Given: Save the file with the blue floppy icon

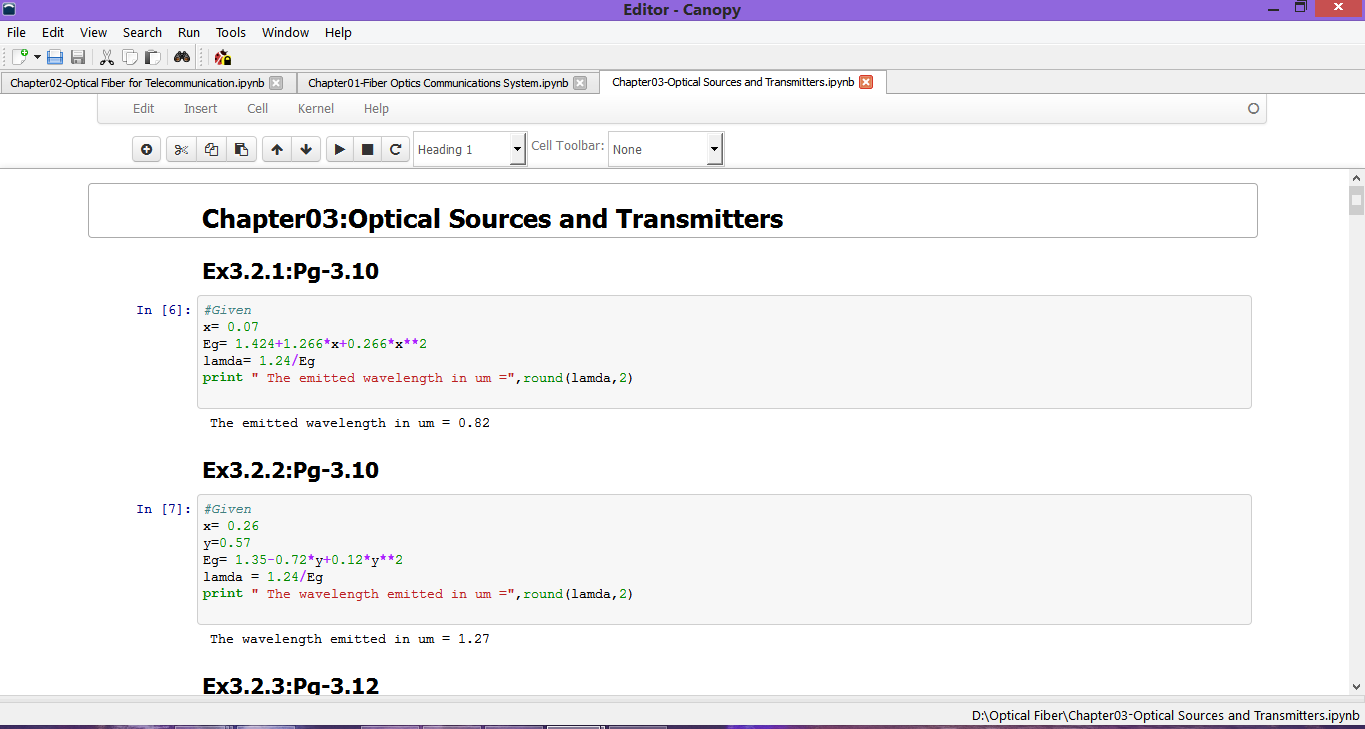Looking at the screenshot, I should (55, 58).
